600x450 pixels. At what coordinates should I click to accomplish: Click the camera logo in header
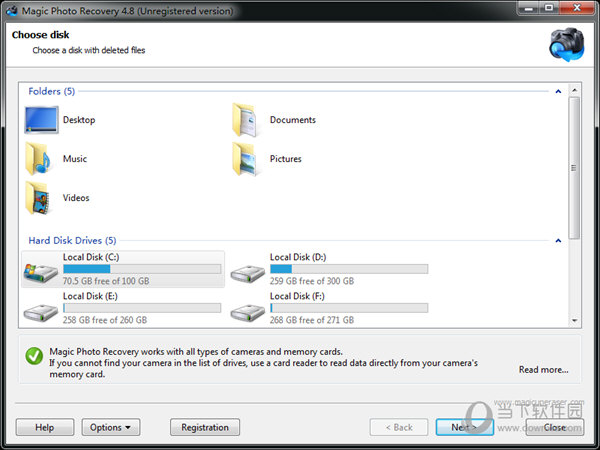[567, 44]
